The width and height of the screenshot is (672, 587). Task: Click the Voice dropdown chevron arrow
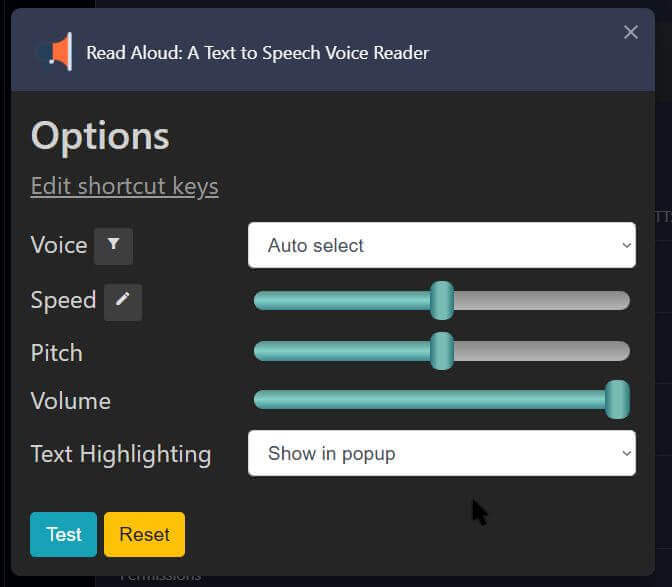(626, 246)
